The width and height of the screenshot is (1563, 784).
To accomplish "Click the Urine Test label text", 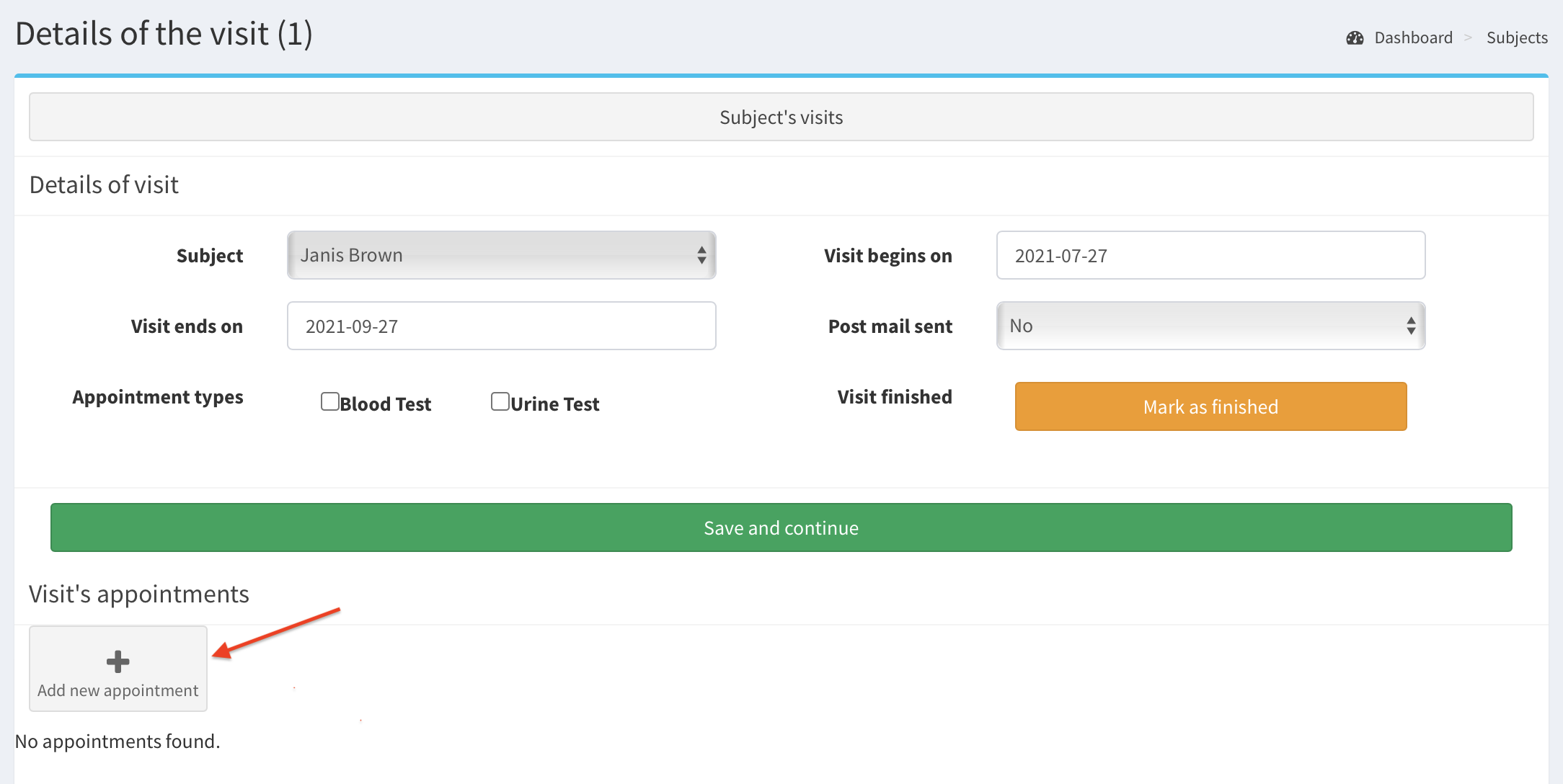I will coord(554,404).
